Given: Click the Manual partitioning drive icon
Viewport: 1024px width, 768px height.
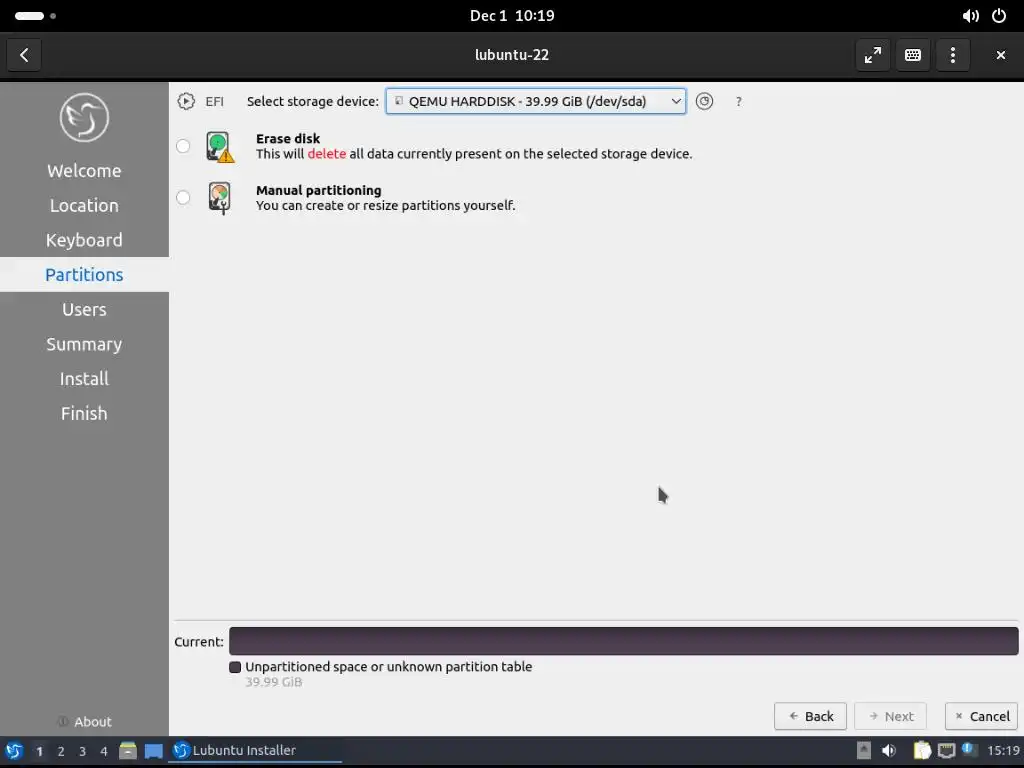Looking at the screenshot, I should pyautogui.click(x=219, y=198).
